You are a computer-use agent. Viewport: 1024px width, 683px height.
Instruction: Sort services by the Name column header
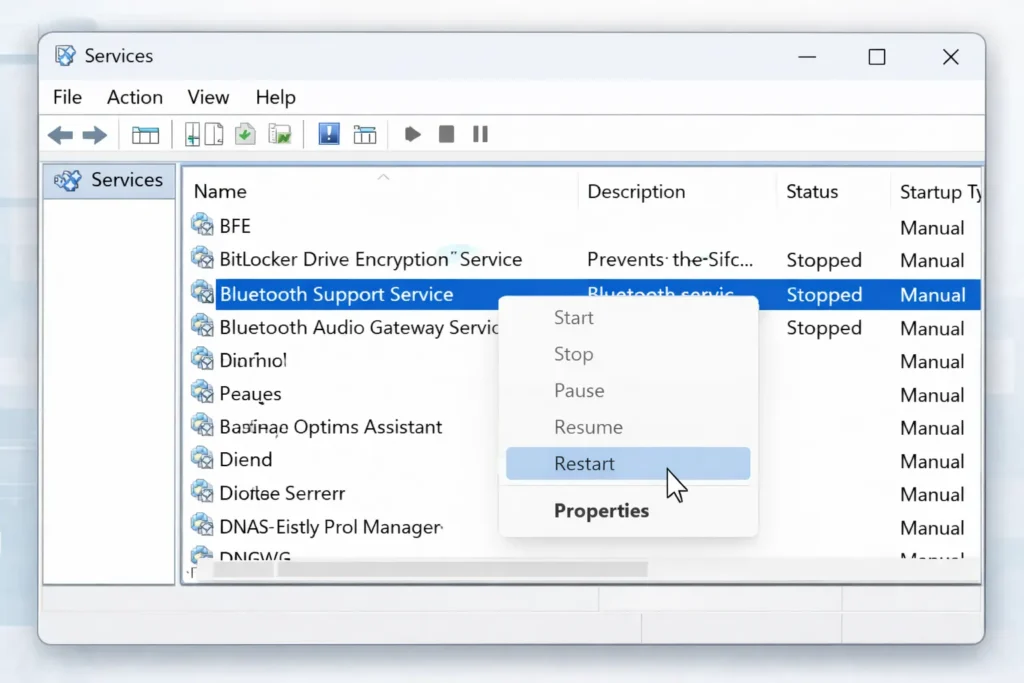[220, 191]
